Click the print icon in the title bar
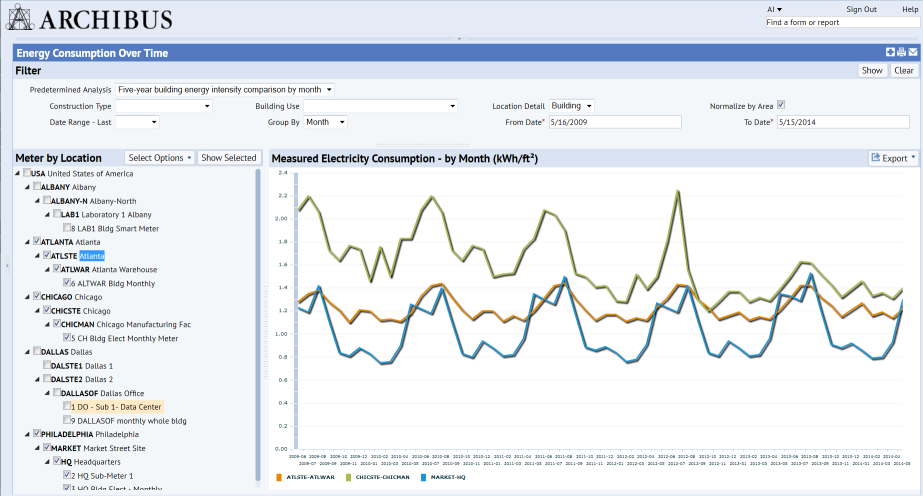 click(901, 53)
